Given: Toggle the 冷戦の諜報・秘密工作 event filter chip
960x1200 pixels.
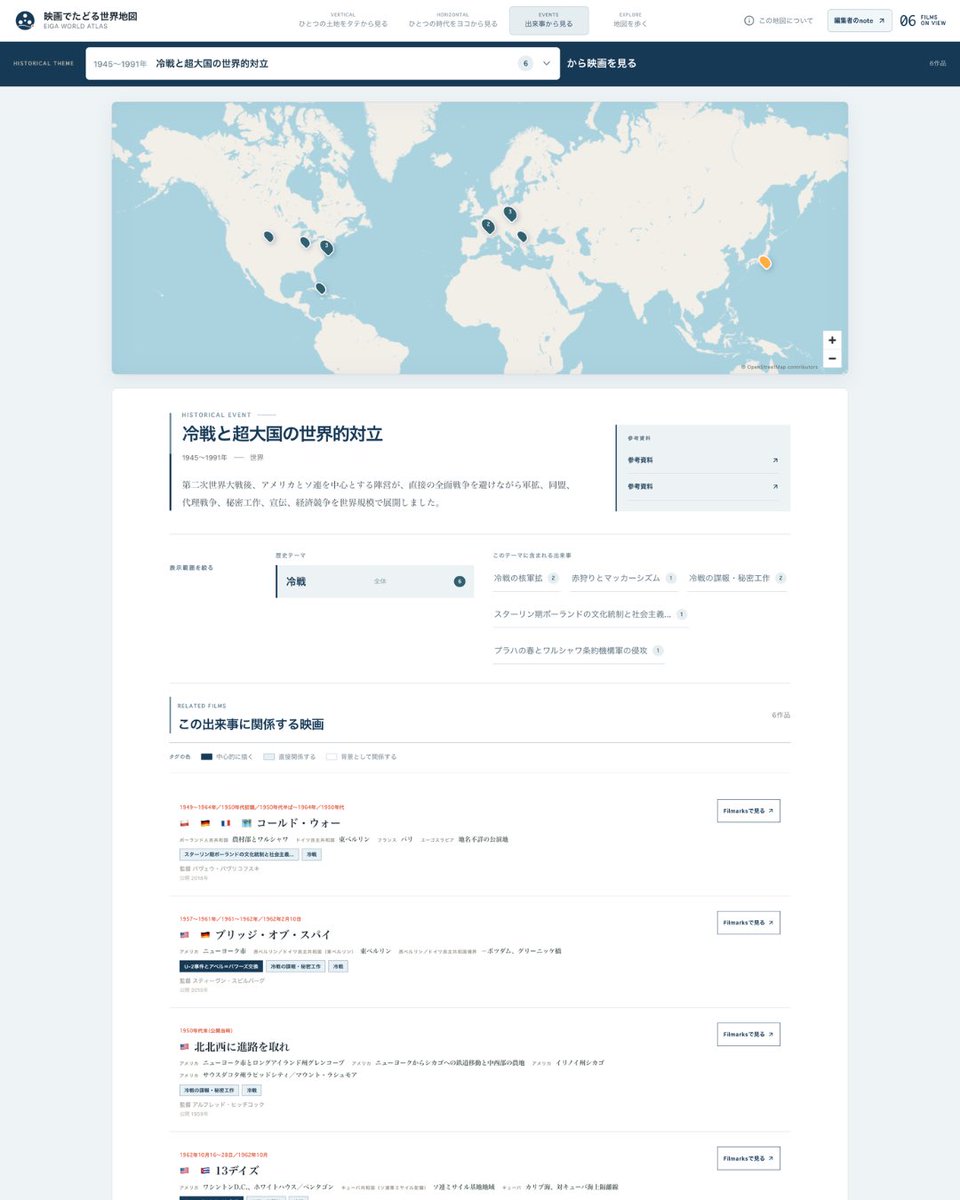Looking at the screenshot, I should coord(738,578).
